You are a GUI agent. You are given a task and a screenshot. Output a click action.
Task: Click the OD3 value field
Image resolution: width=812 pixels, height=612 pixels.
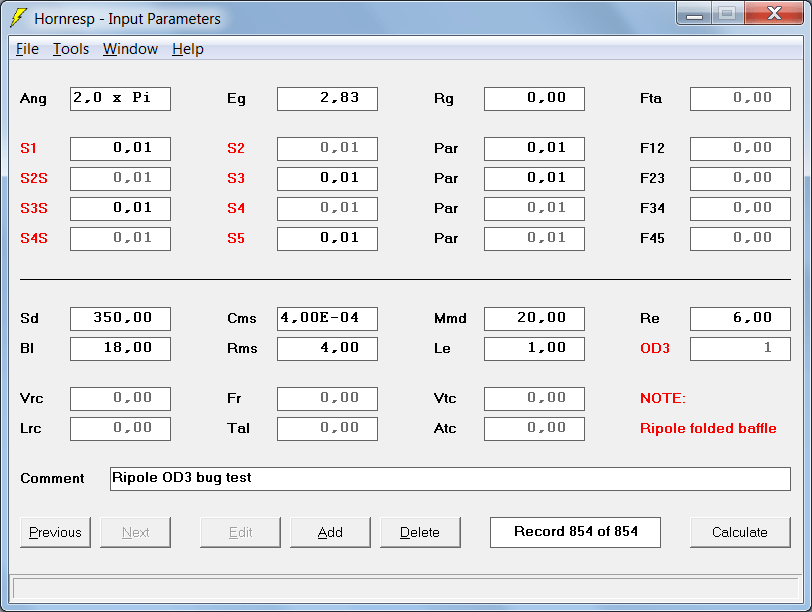(741, 349)
